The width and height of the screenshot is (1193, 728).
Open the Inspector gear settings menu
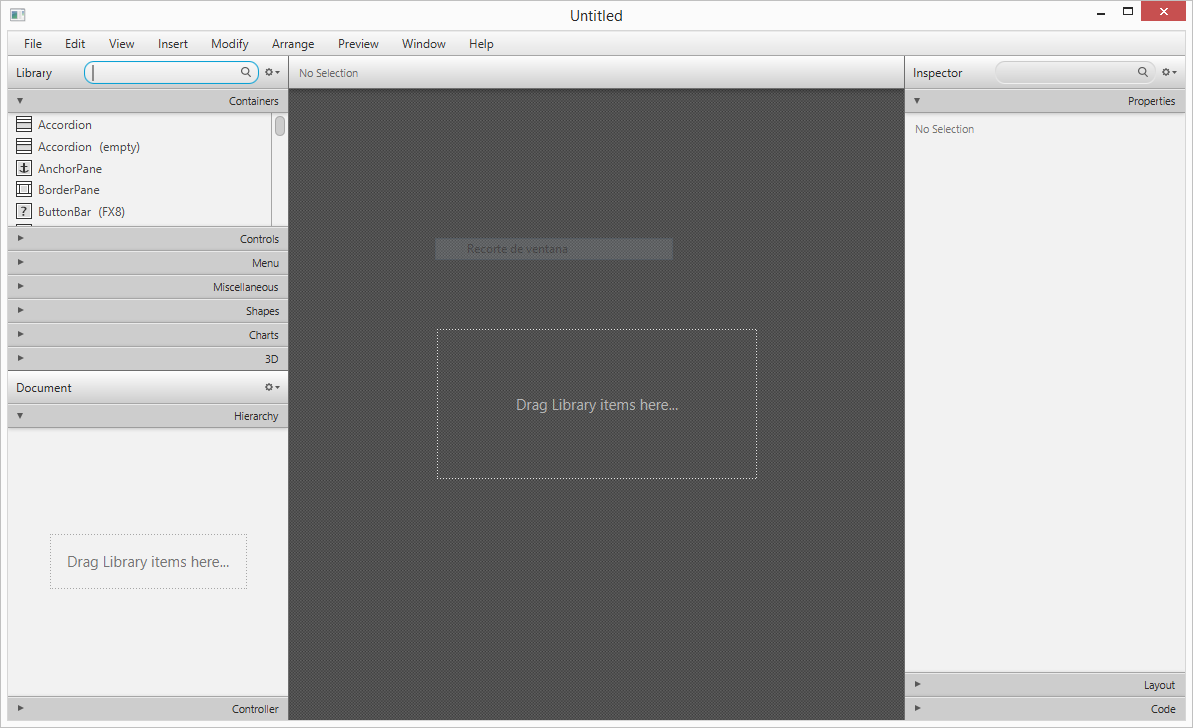coord(1168,73)
